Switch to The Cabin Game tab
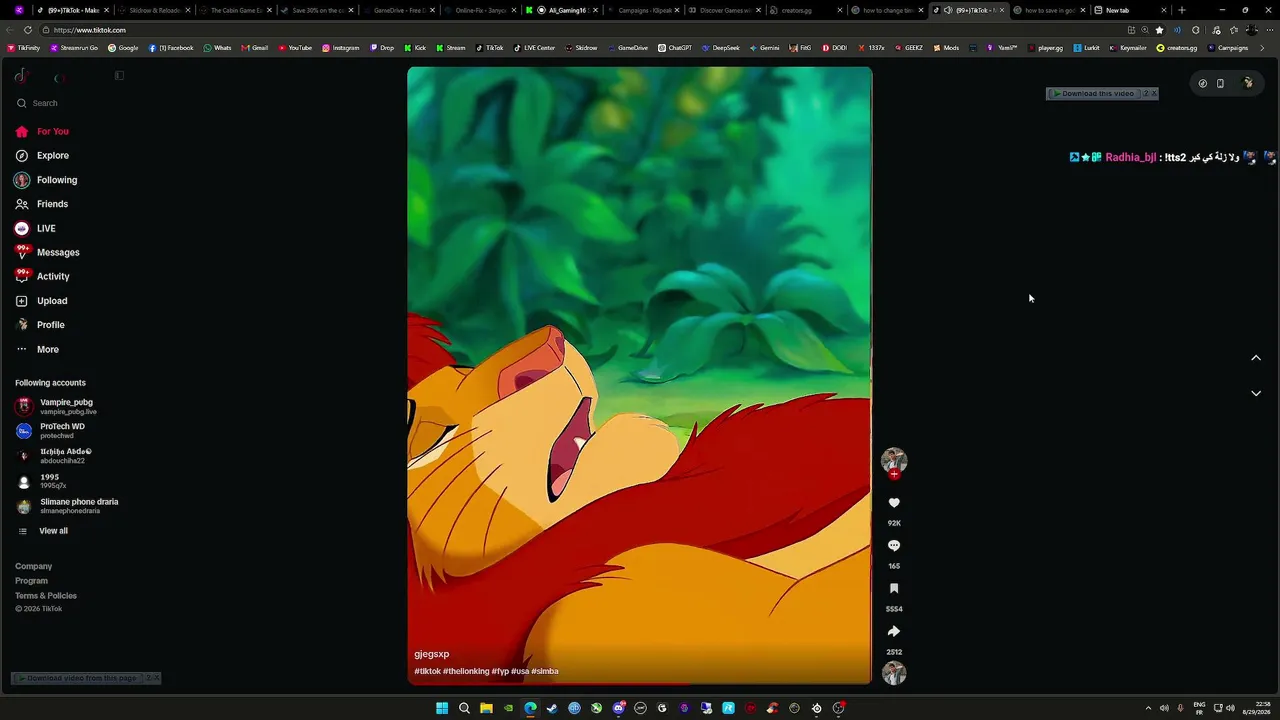1280x720 pixels. tap(234, 10)
